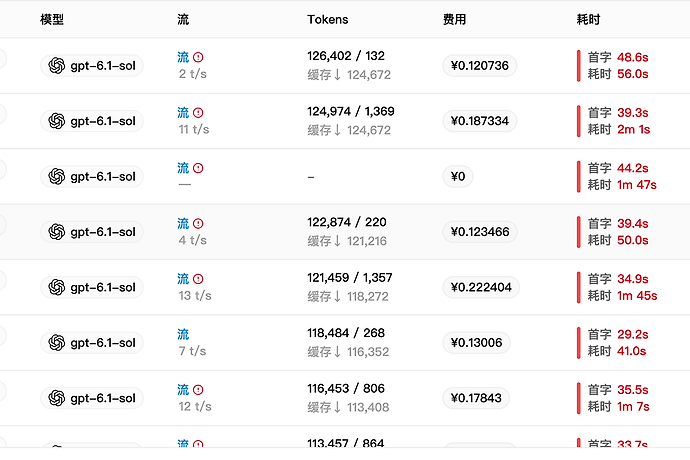Click the ¥0.123466 cost badge
Viewport: 690px width, 460px height.
(x=480, y=232)
